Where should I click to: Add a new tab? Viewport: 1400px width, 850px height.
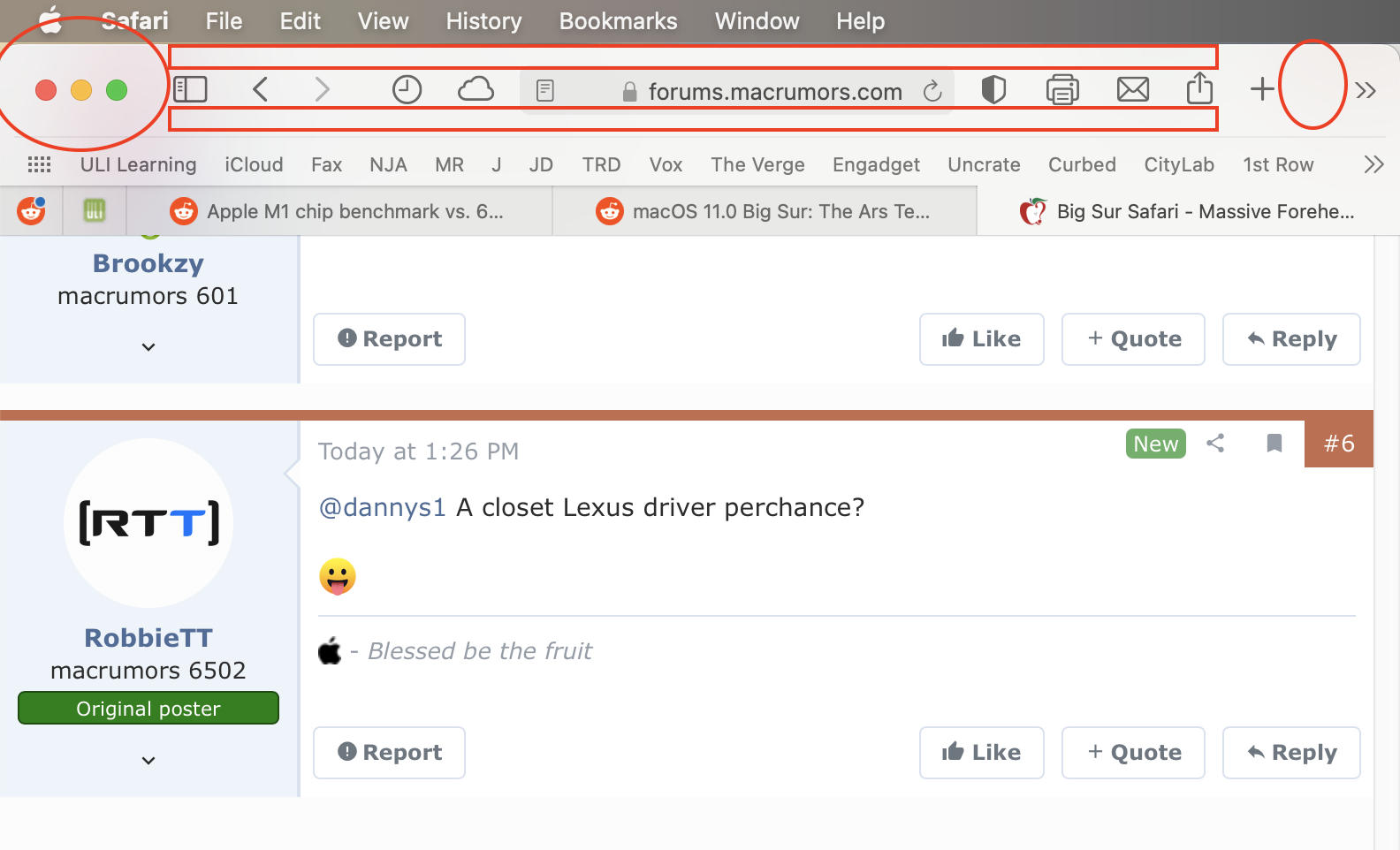(x=1262, y=88)
